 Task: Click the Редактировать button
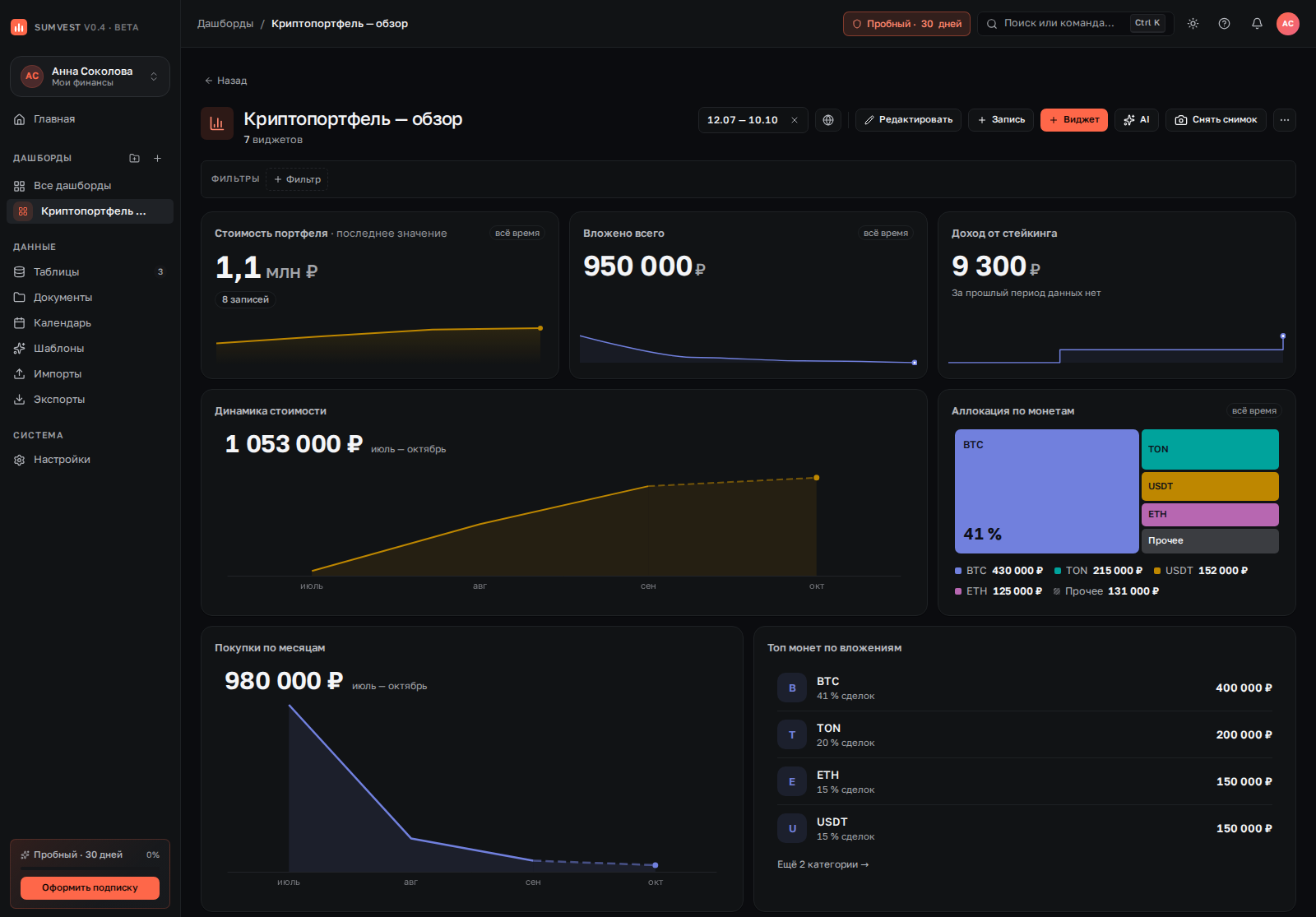pos(908,120)
